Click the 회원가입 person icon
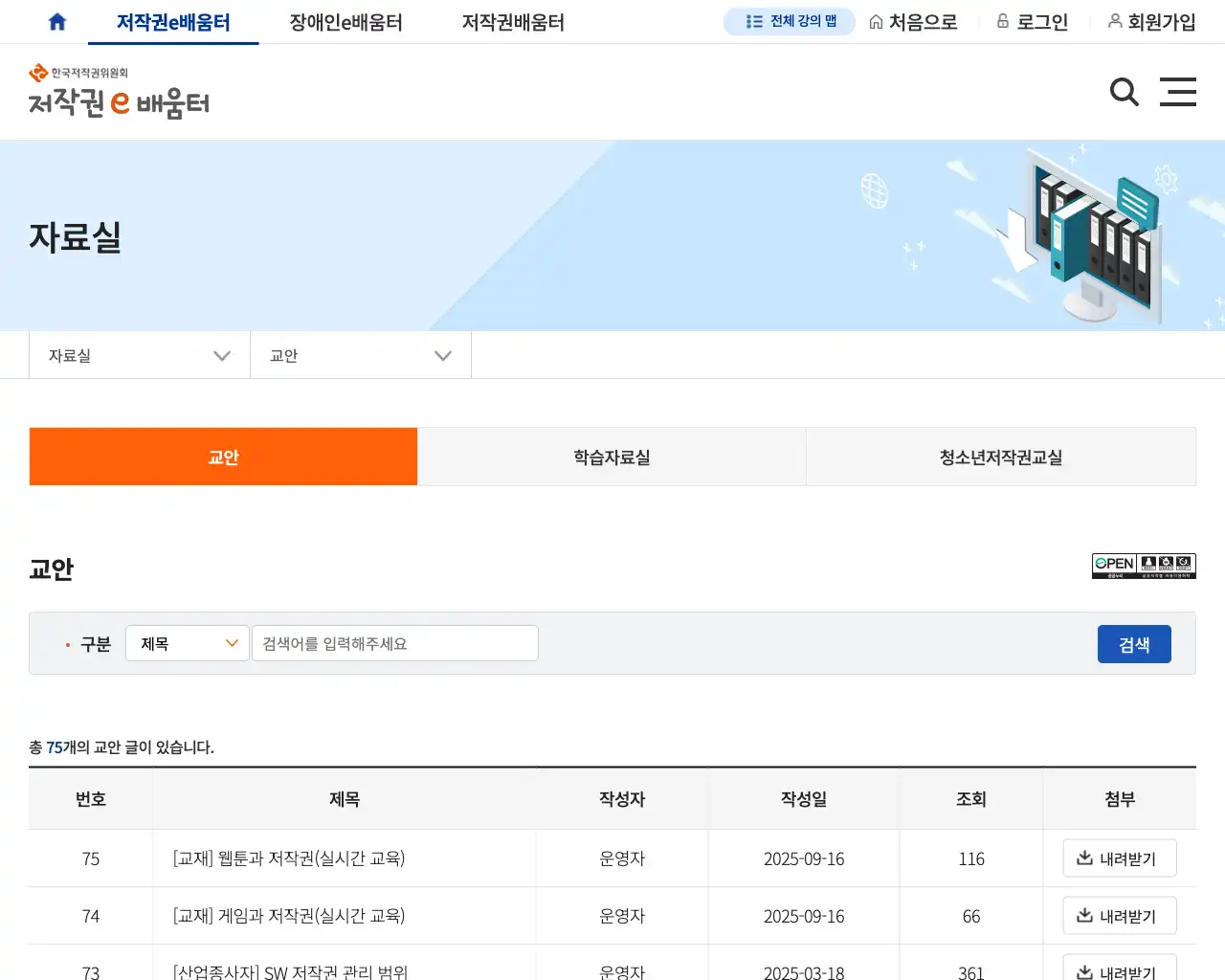The width and height of the screenshot is (1225, 980). [1116, 20]
